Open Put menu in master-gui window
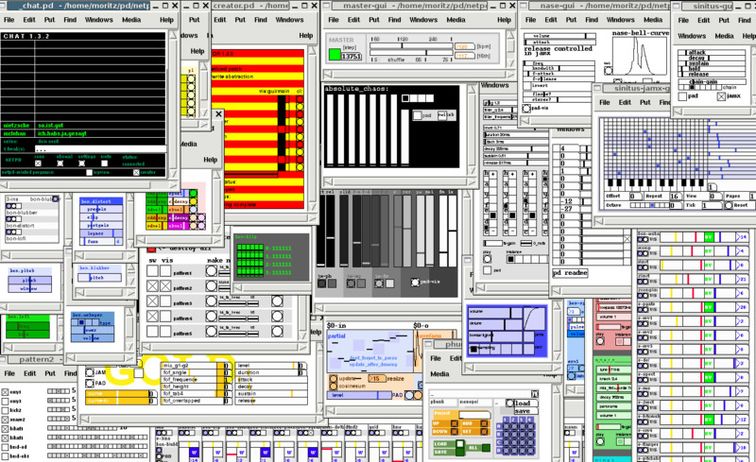This screenshot has width=756, height=462. 374,20
